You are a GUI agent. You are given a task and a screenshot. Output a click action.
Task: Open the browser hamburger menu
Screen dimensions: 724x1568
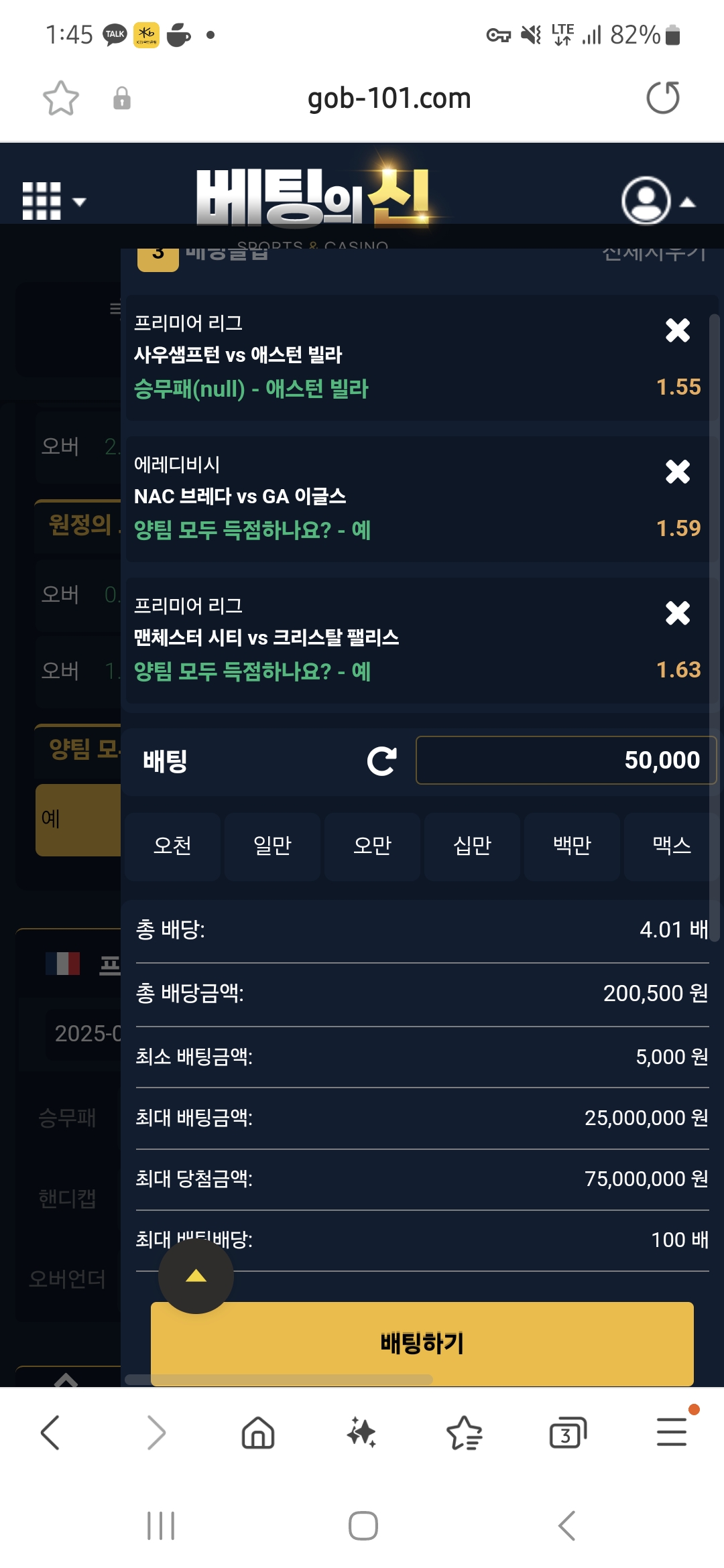click(671, 1432)
